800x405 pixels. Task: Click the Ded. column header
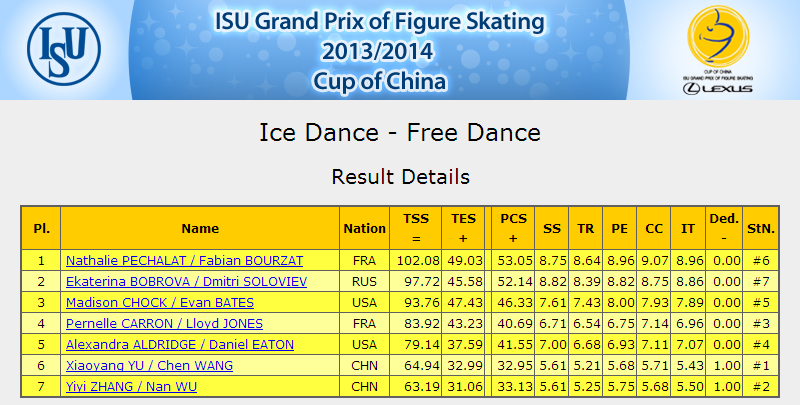point(724,228)
